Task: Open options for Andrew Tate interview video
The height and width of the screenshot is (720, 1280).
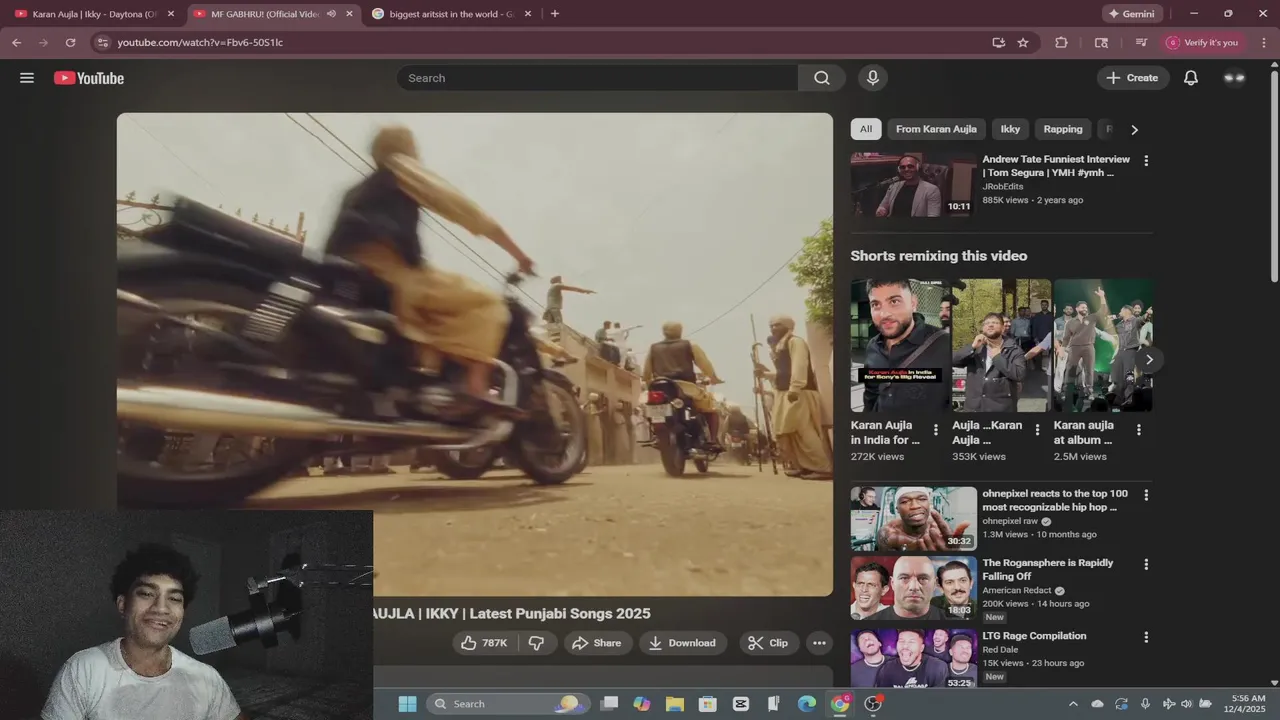Action: point(1146,161)
